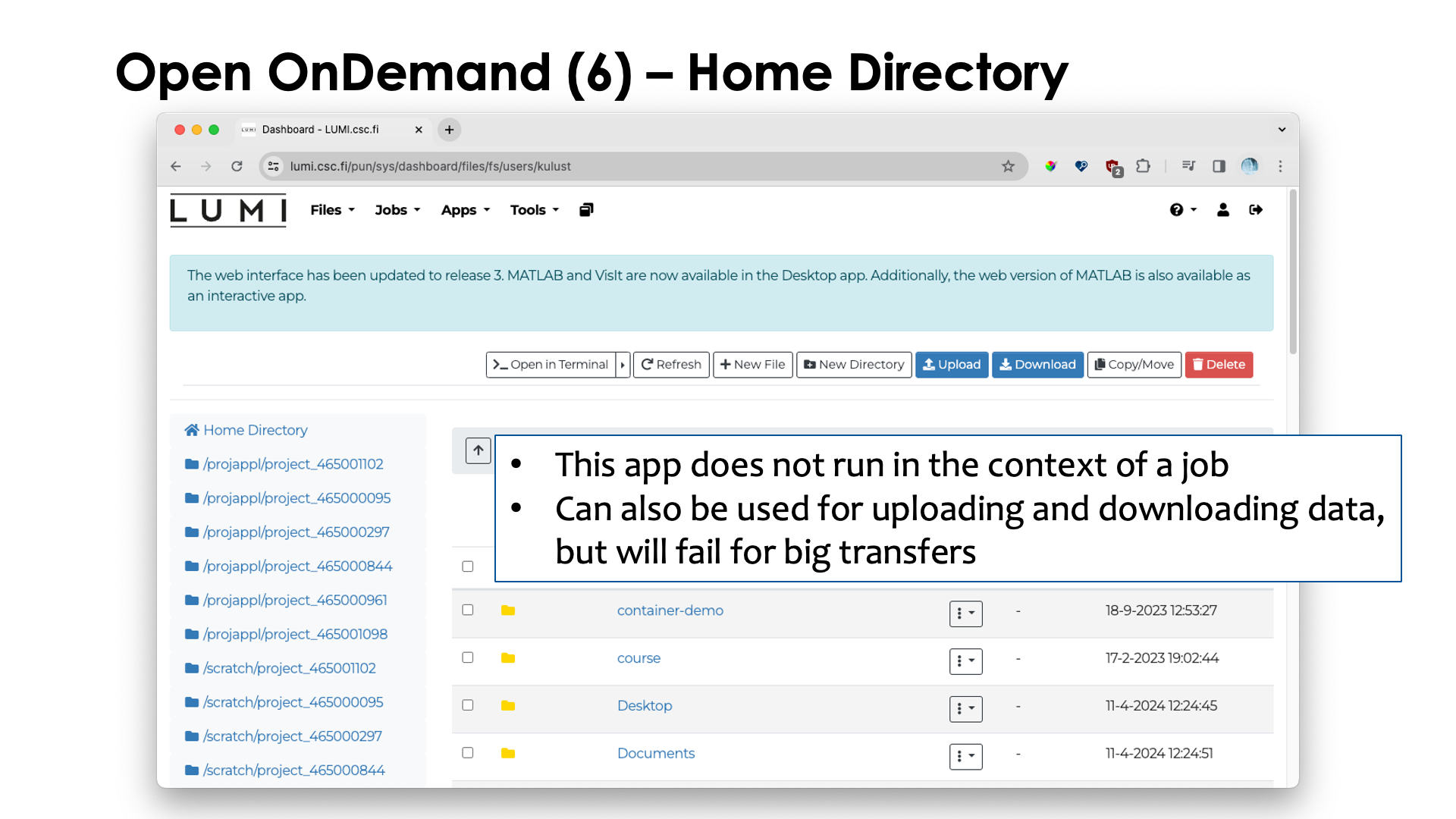
Task: Open the help question-mark dropdown
Action: pyautogui.click(x=1183, y=210)
